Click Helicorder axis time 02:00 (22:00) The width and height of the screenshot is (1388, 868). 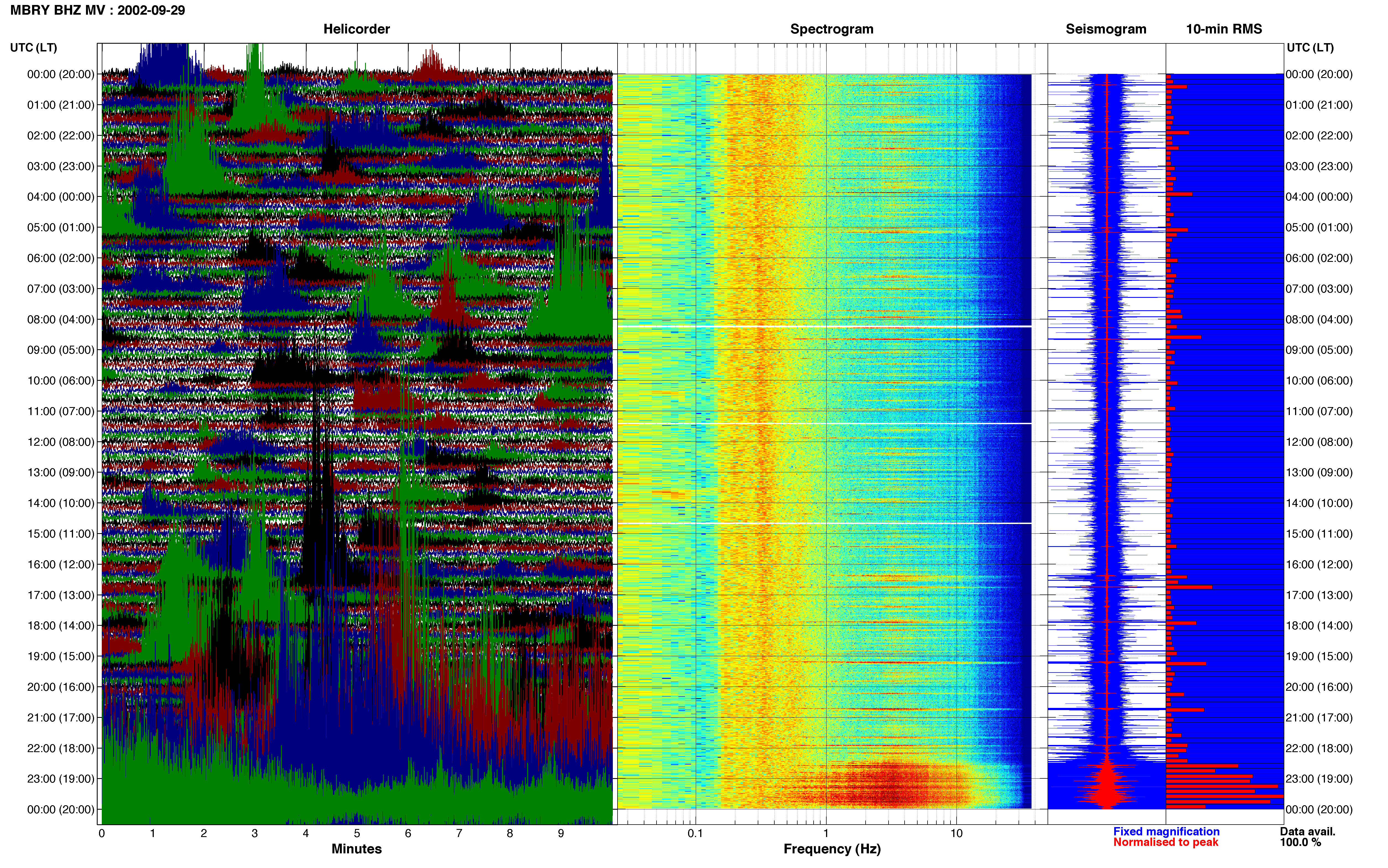tap(61, 135)
